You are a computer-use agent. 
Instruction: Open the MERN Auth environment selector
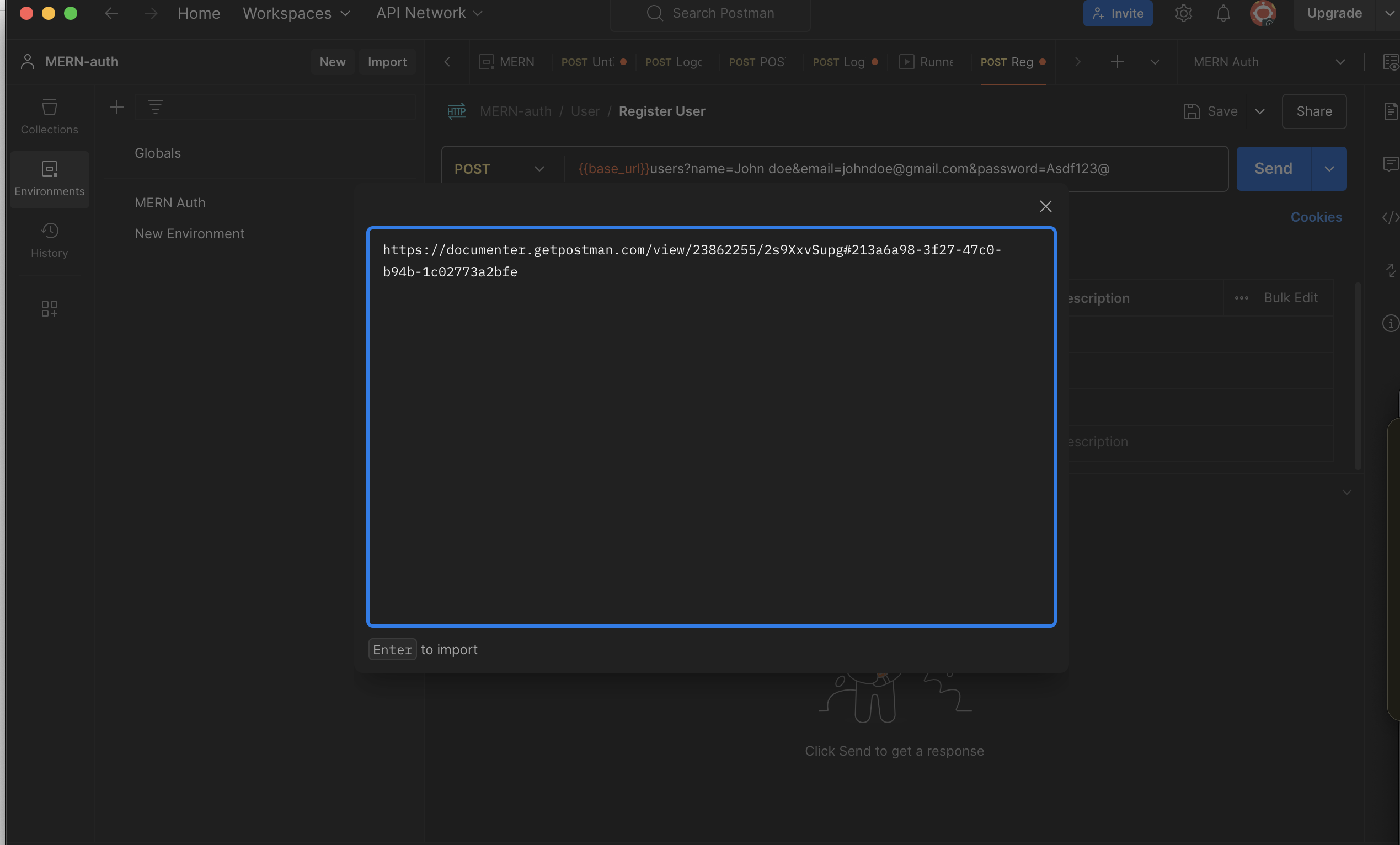tap(1268, 62)
